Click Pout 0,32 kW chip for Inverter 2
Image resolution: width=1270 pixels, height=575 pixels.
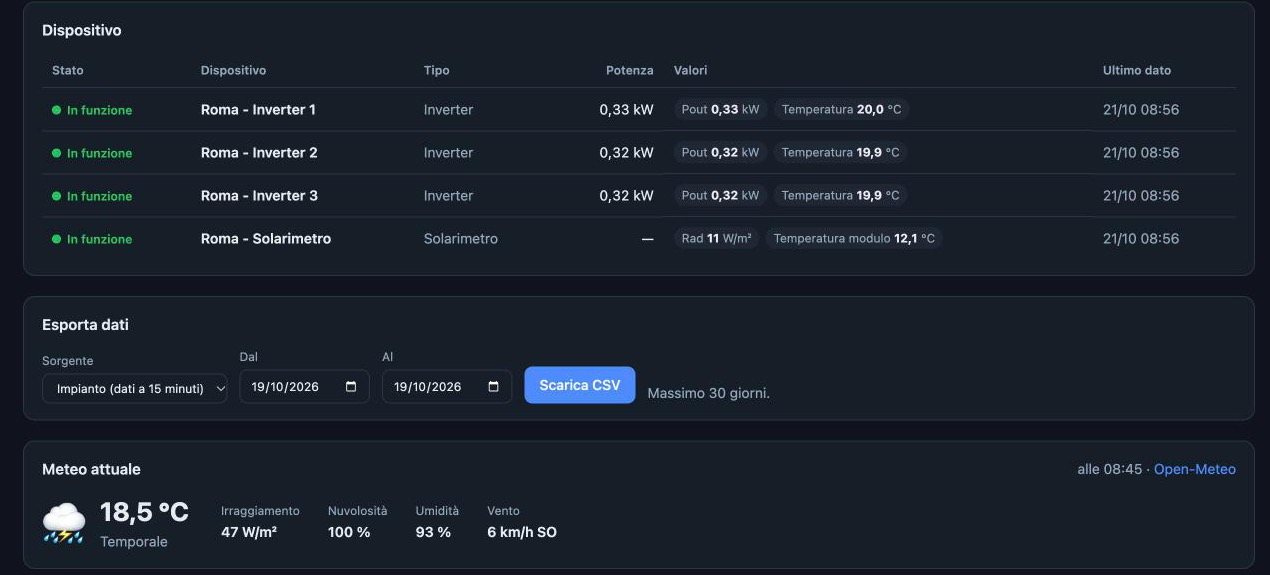coord(721,153)
